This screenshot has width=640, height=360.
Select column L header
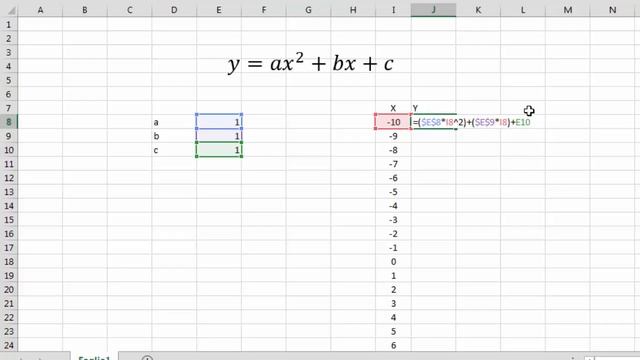[x=523, y=10]
